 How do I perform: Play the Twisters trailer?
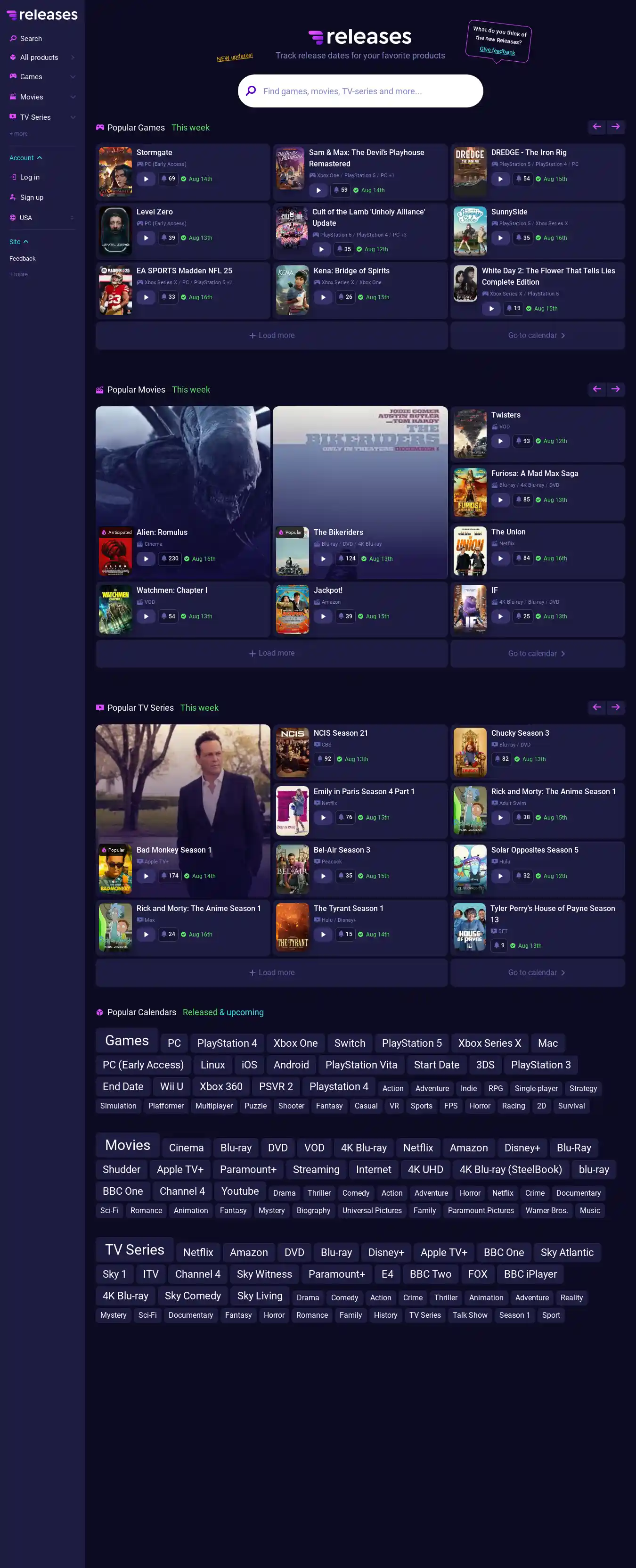pyautogui.click(x=500, y=441)
